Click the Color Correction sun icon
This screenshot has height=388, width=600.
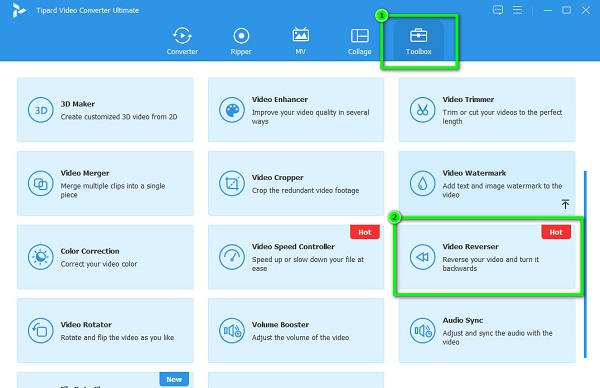41,257
